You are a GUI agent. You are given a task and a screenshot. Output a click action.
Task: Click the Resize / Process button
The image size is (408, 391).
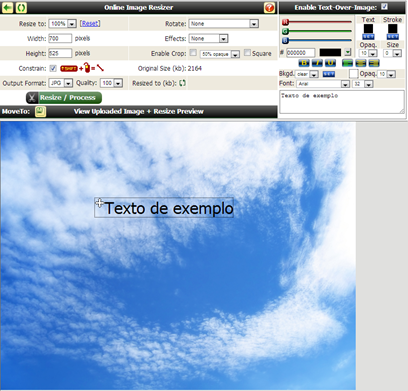pyautogui.click(x=64, y=98)
